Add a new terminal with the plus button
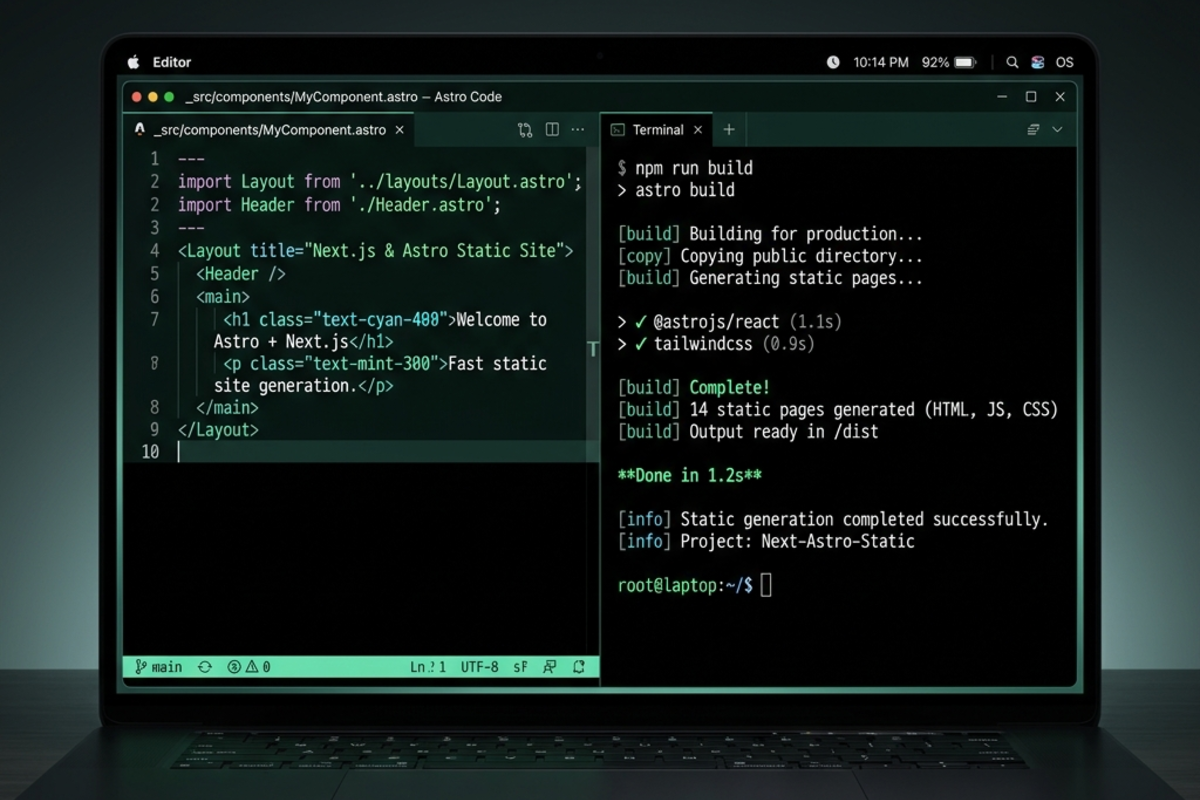The image size is (1200, 800). tap(729, 130)
